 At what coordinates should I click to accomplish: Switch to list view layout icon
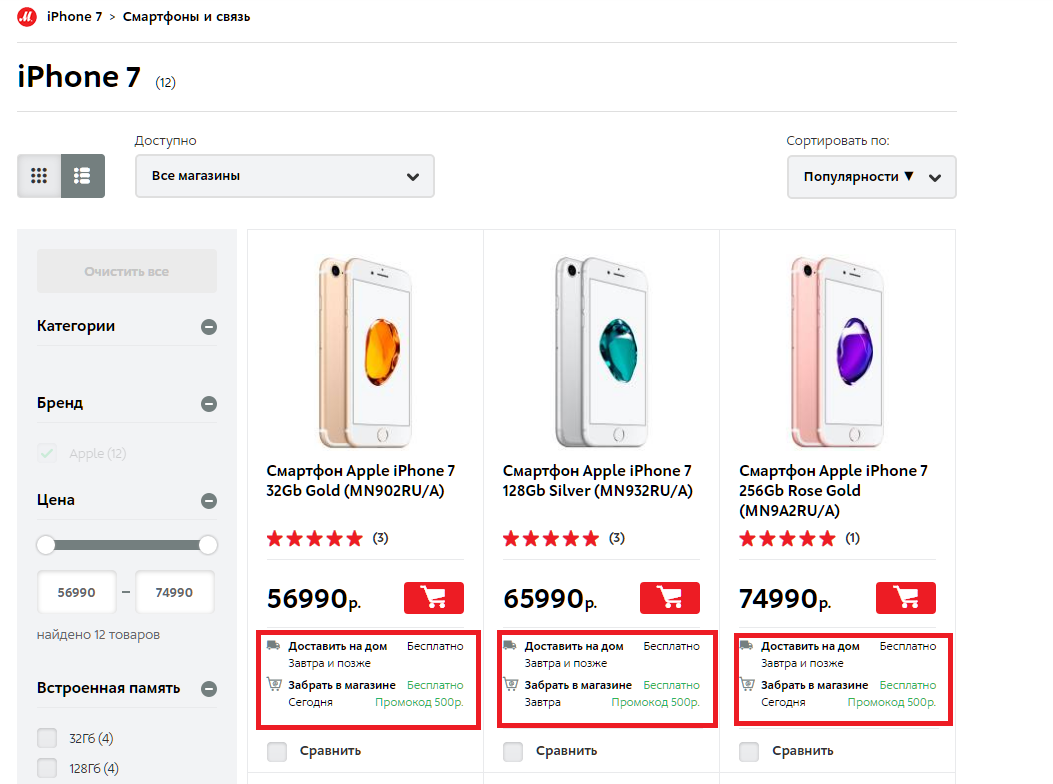coord(83,176)
